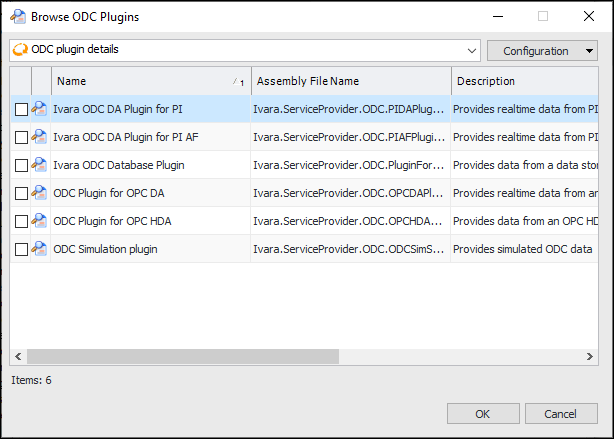Expand the Configuration button dropdown arrow
The image size is (614, 439).
[589, 51]
